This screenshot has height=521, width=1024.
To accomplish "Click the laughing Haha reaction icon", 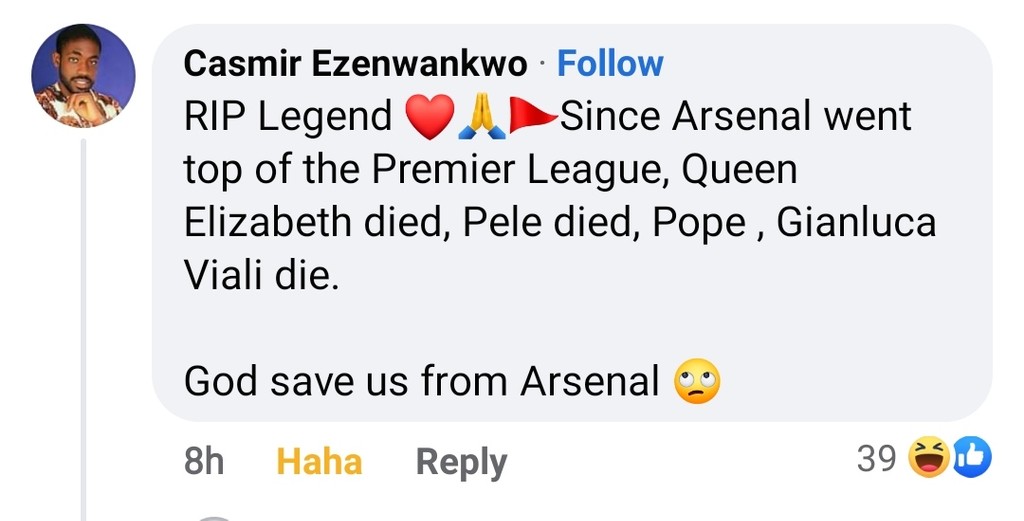I will click(x=928, y=459).
